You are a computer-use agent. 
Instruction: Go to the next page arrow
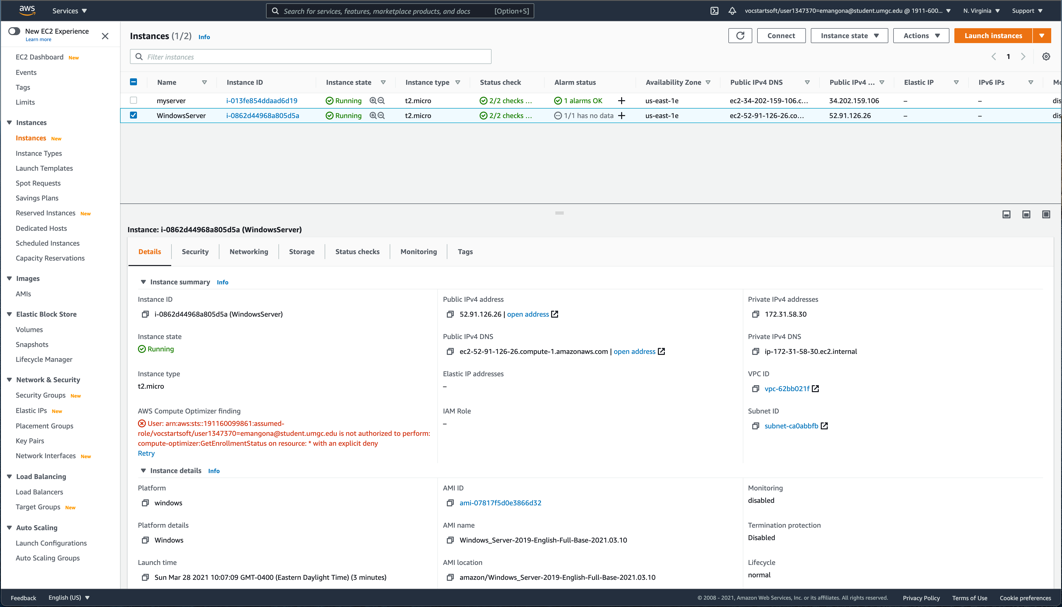tap(1023, 57)
